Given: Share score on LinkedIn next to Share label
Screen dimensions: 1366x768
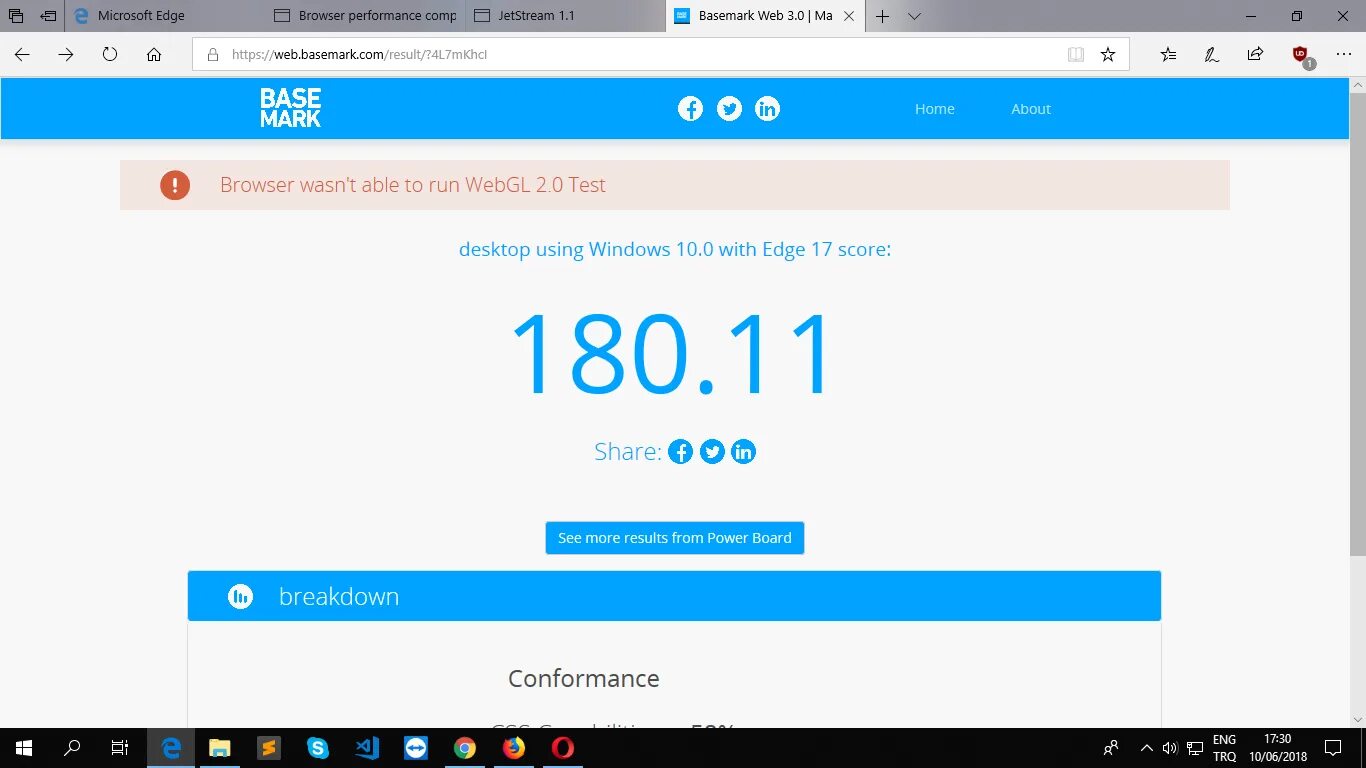Looking at the screenshot, I should [743, 452].
